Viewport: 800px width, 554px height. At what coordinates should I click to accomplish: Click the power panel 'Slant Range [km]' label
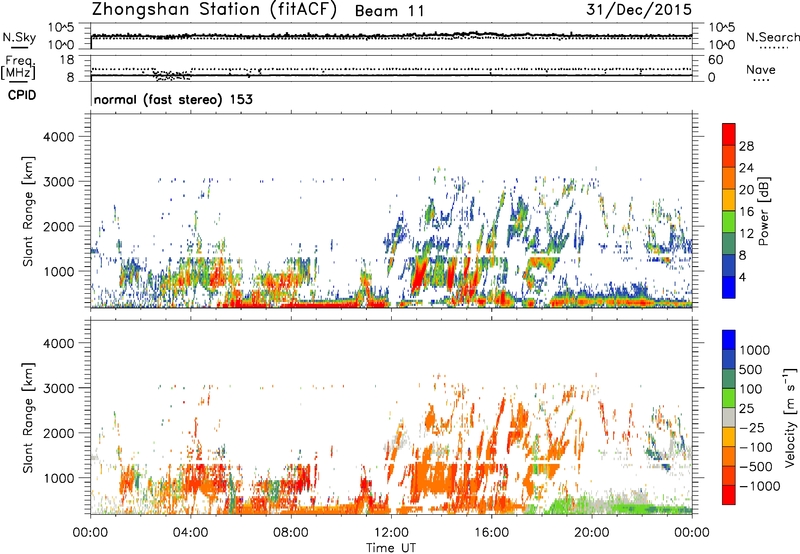coord(28,211)
